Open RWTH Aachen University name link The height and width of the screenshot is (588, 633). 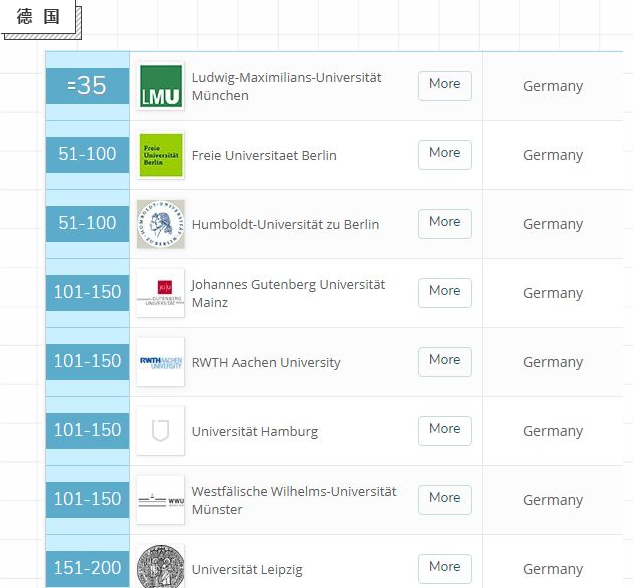[x=266, y=362]
